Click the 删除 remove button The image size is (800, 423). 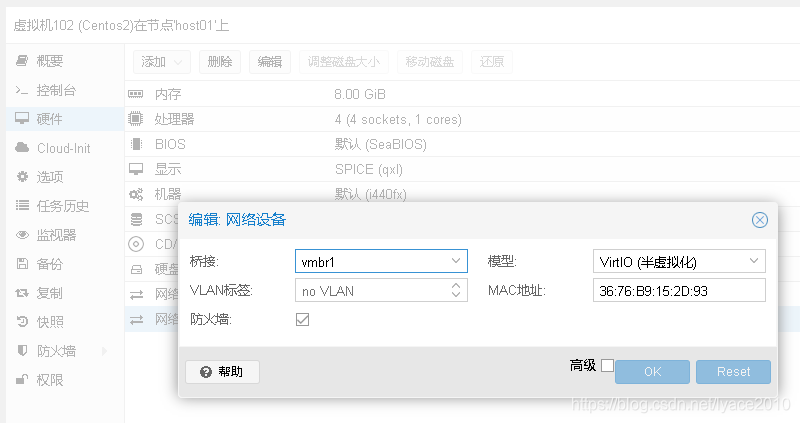coord(220,62)
